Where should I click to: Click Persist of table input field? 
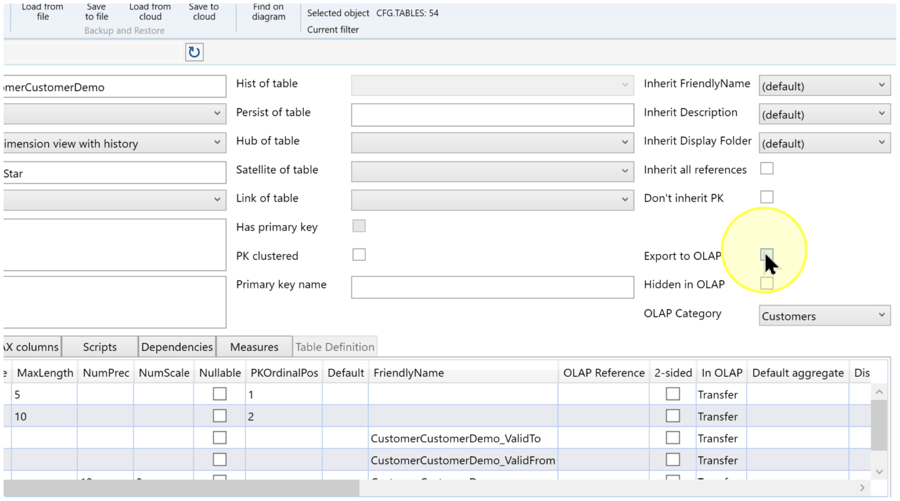tap(492, 114)
